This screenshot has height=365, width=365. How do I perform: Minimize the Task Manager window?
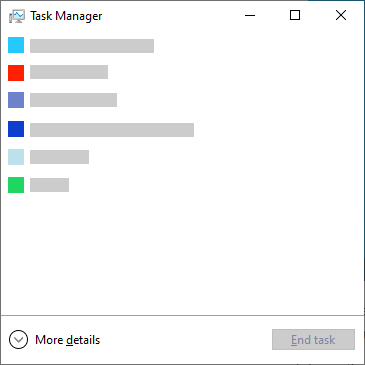pos(250,15)
